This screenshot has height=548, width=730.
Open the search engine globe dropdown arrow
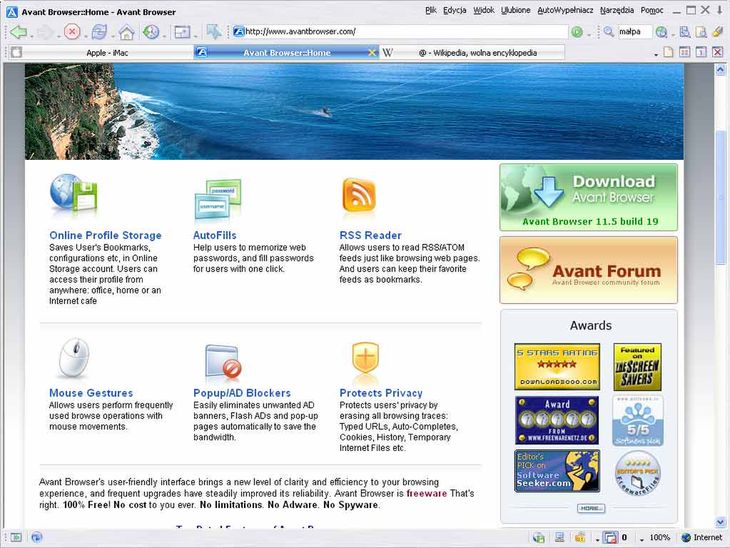click(x=673, y=35)
